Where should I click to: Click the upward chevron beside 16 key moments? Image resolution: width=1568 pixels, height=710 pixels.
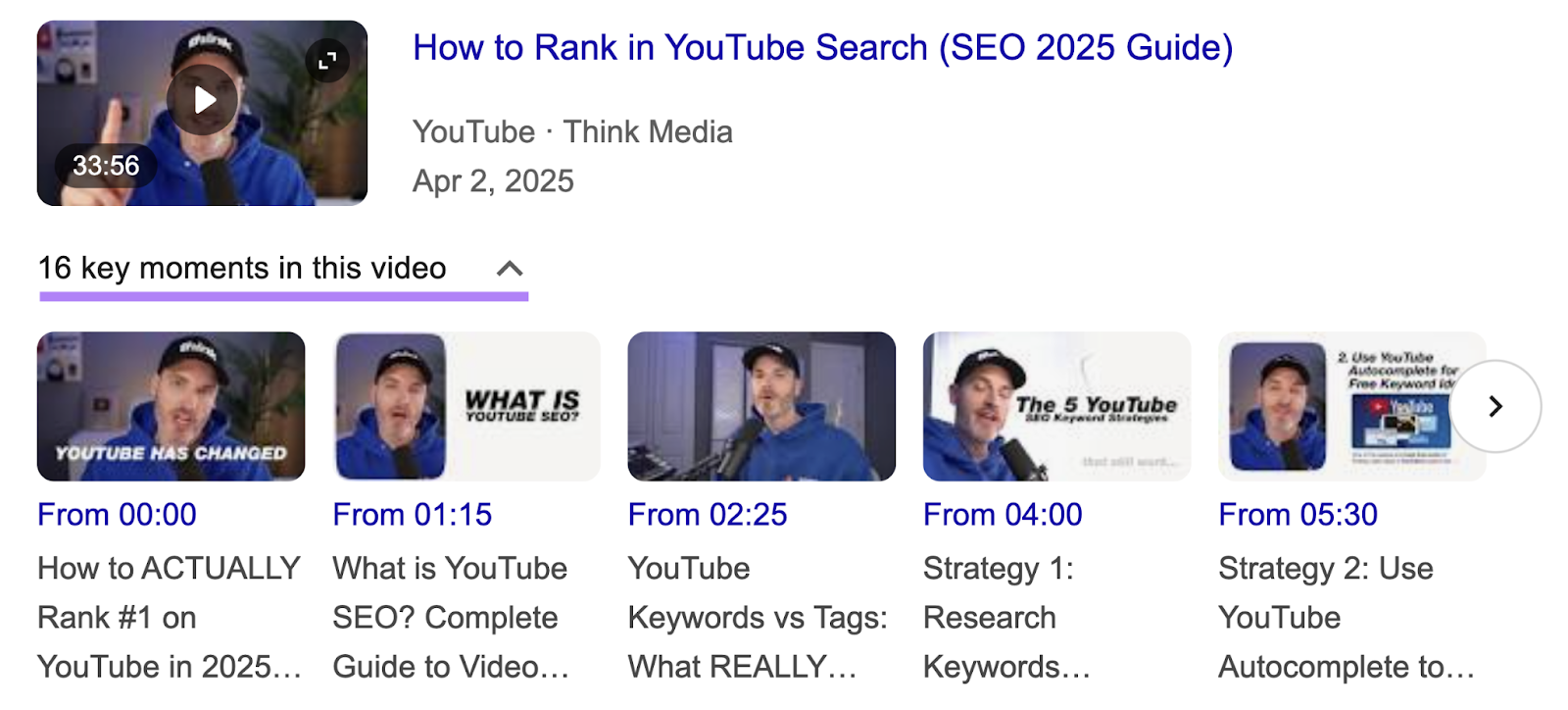coord(509,267)
